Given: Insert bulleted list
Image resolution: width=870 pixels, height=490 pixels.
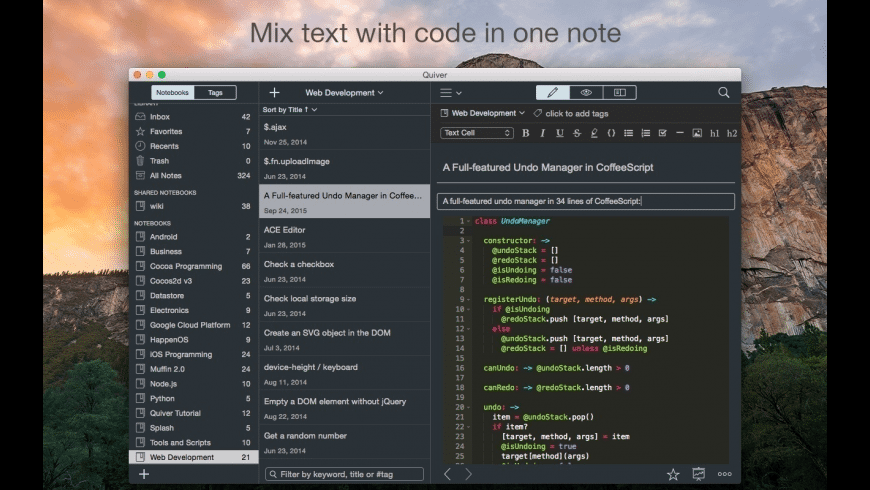Looking at the screenshot, I should 628,133.
